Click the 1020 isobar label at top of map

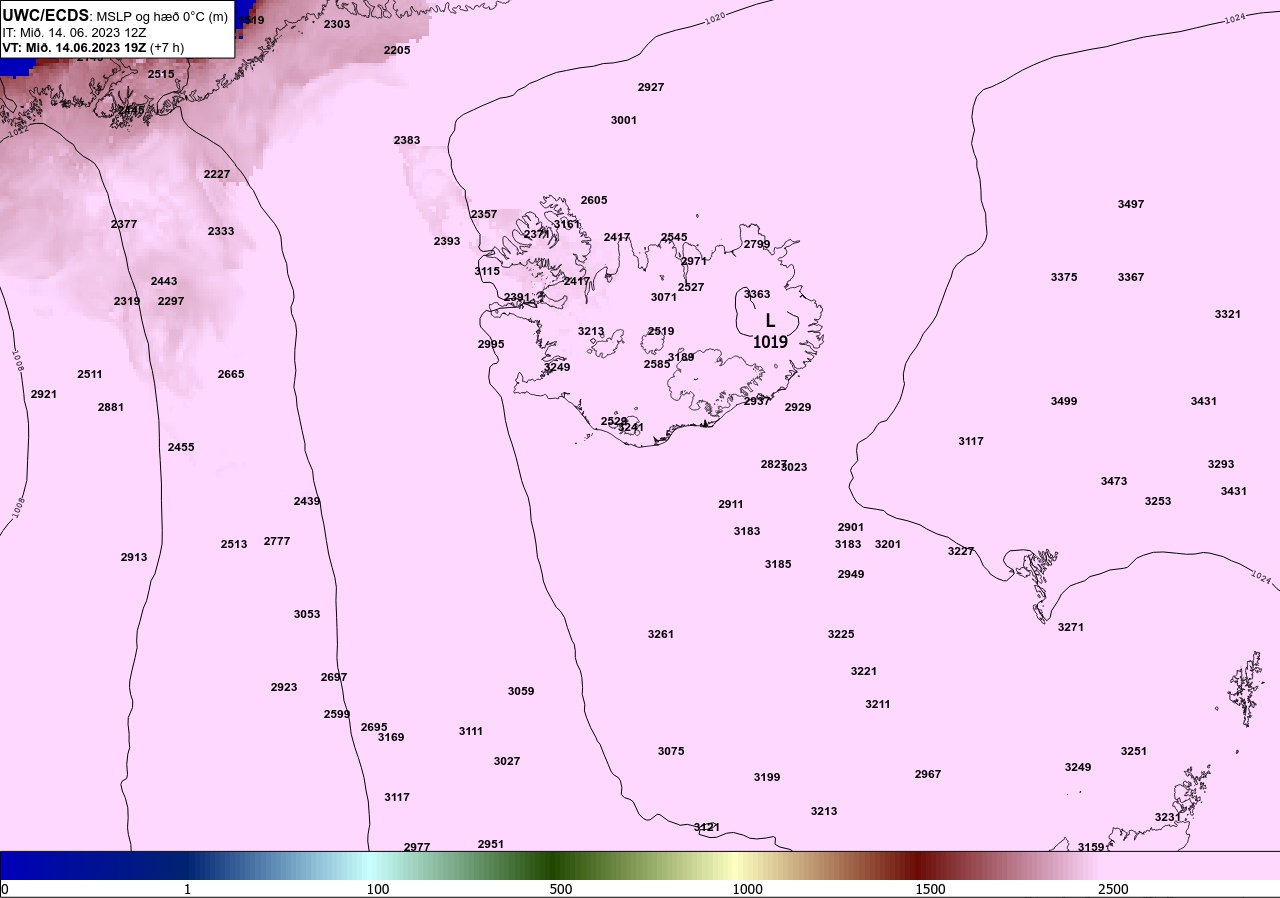coord(714,18)
